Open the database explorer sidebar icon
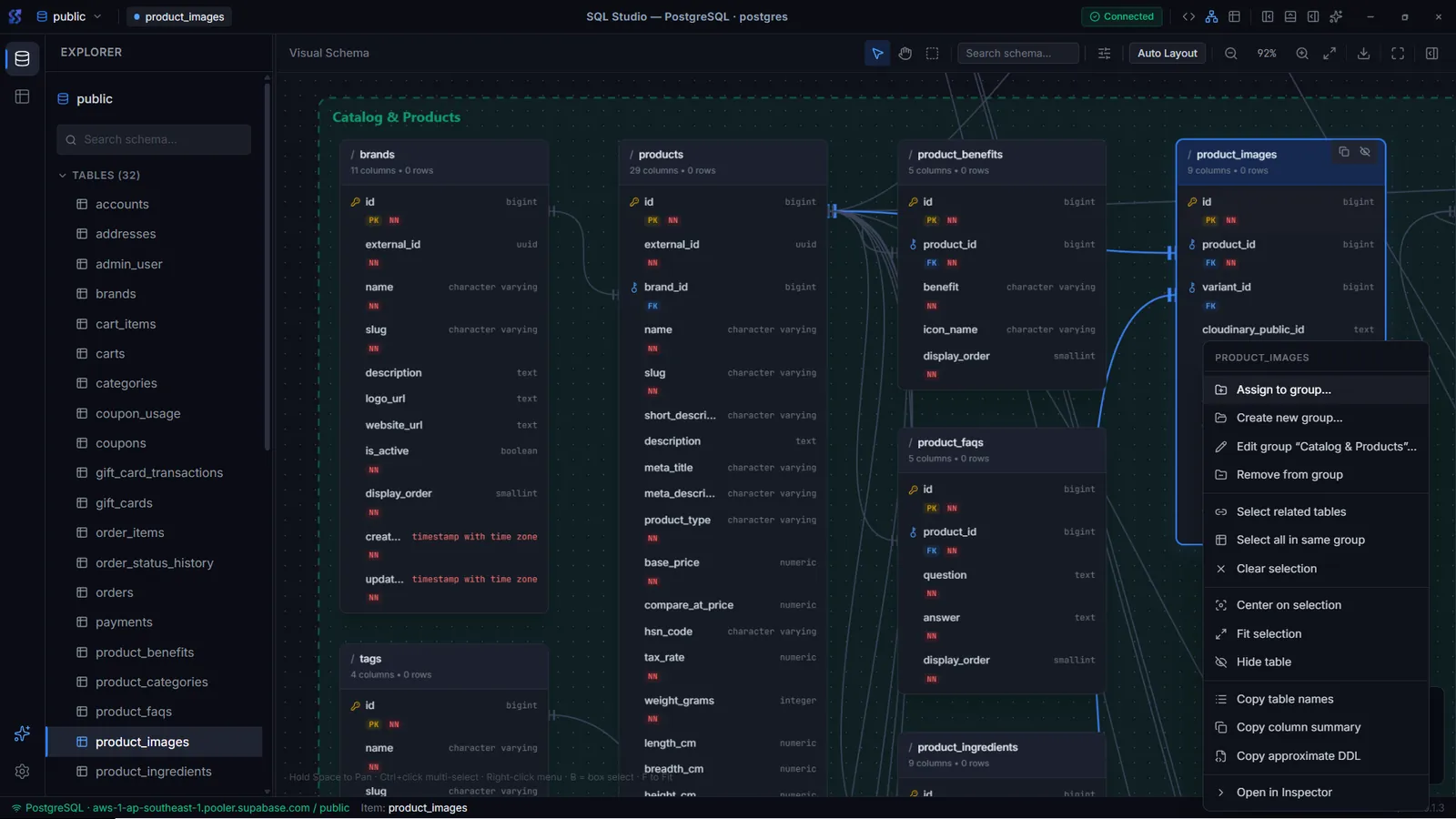 [22, 59]
